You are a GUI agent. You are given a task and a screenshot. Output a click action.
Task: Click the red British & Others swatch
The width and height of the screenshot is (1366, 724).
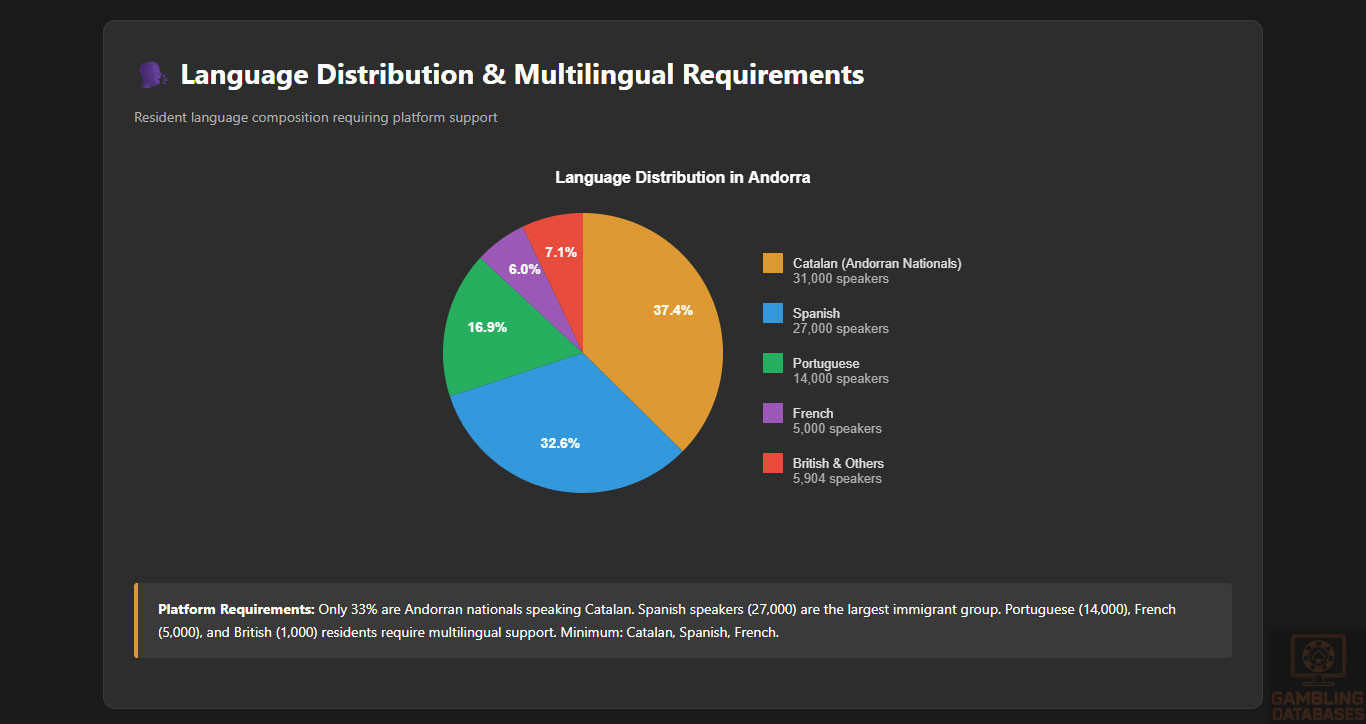tap(773, 463)
